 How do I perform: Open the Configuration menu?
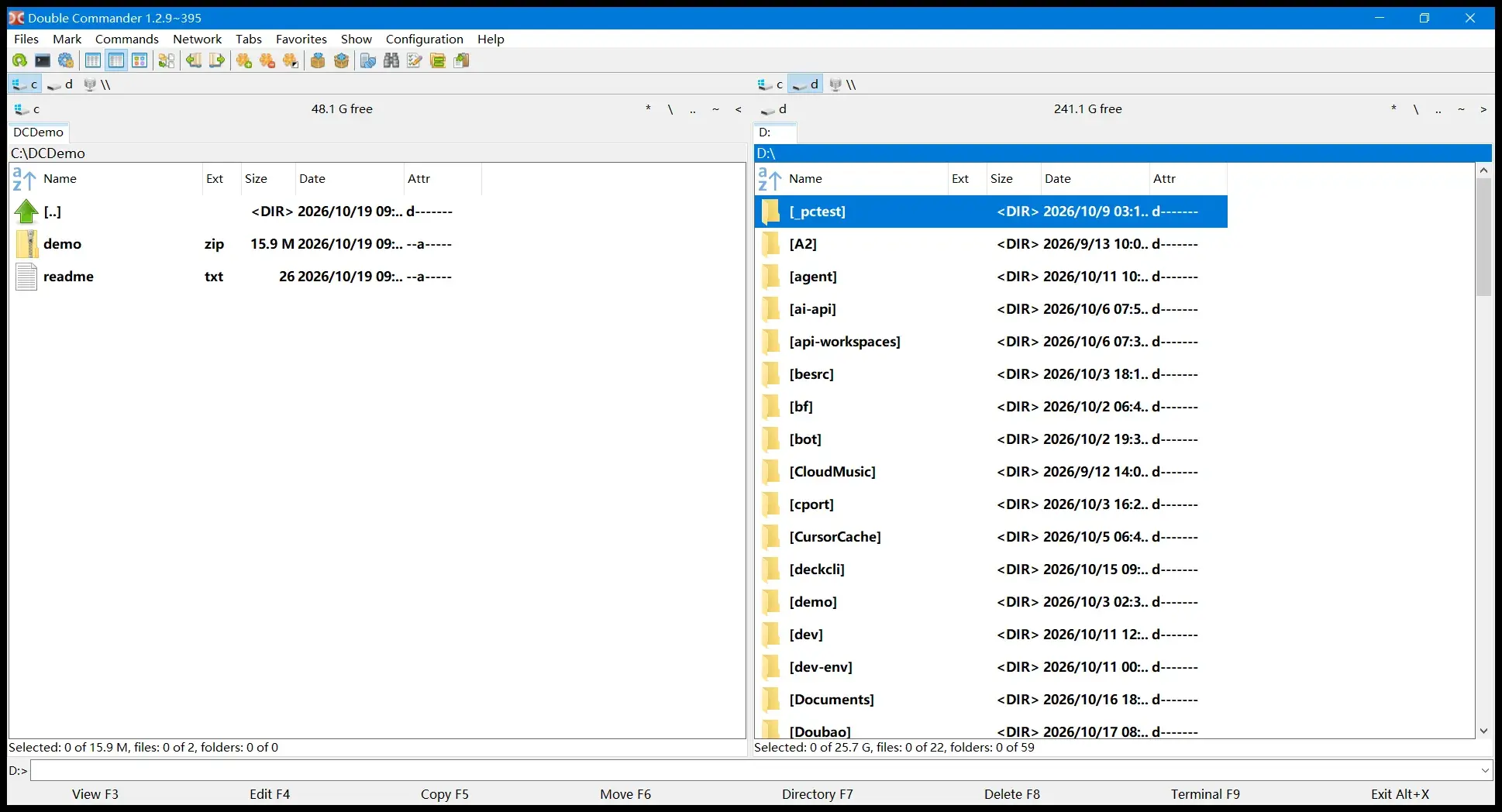425,39
